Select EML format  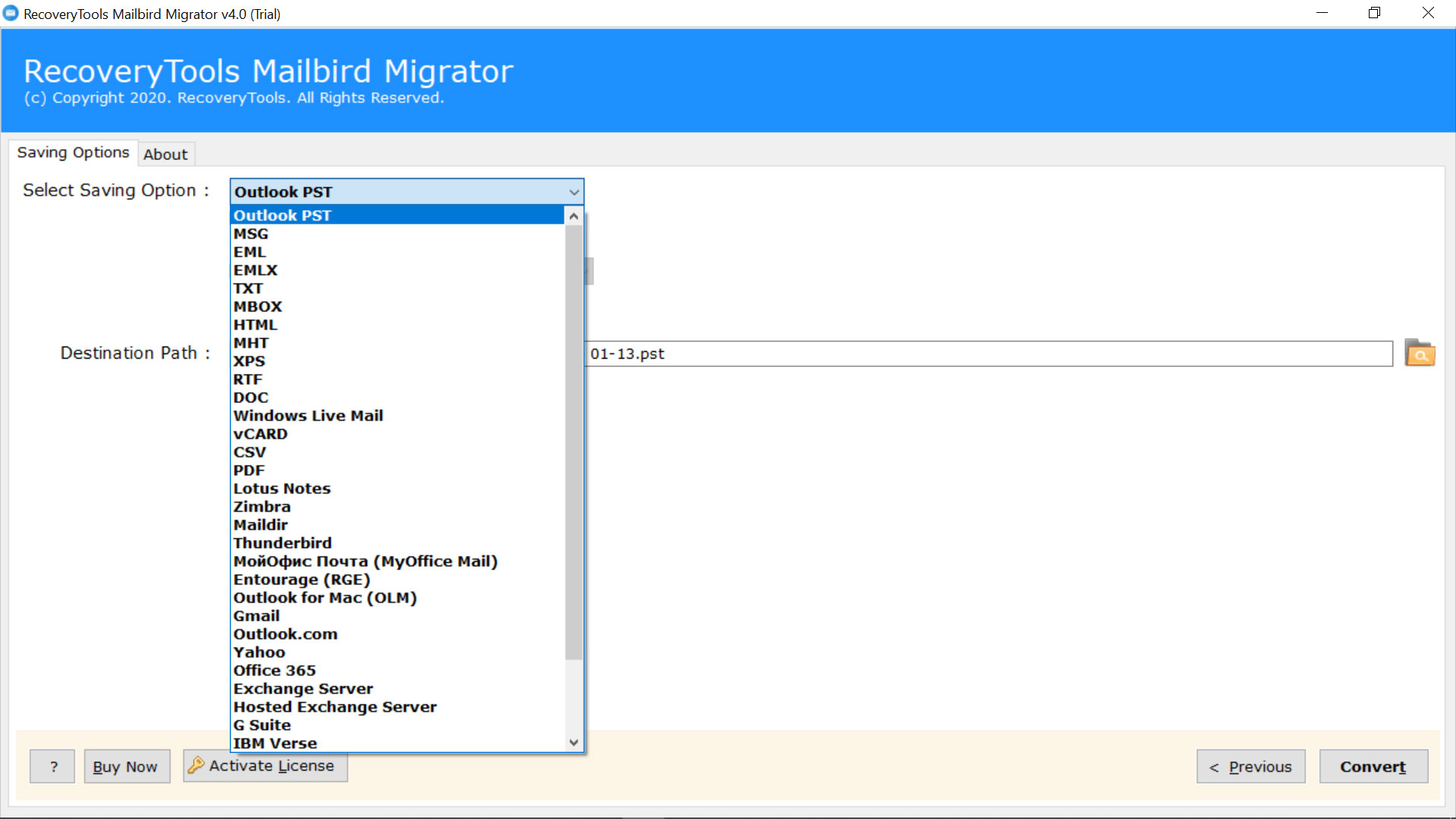pyautogui.click(x=397, y=252)
